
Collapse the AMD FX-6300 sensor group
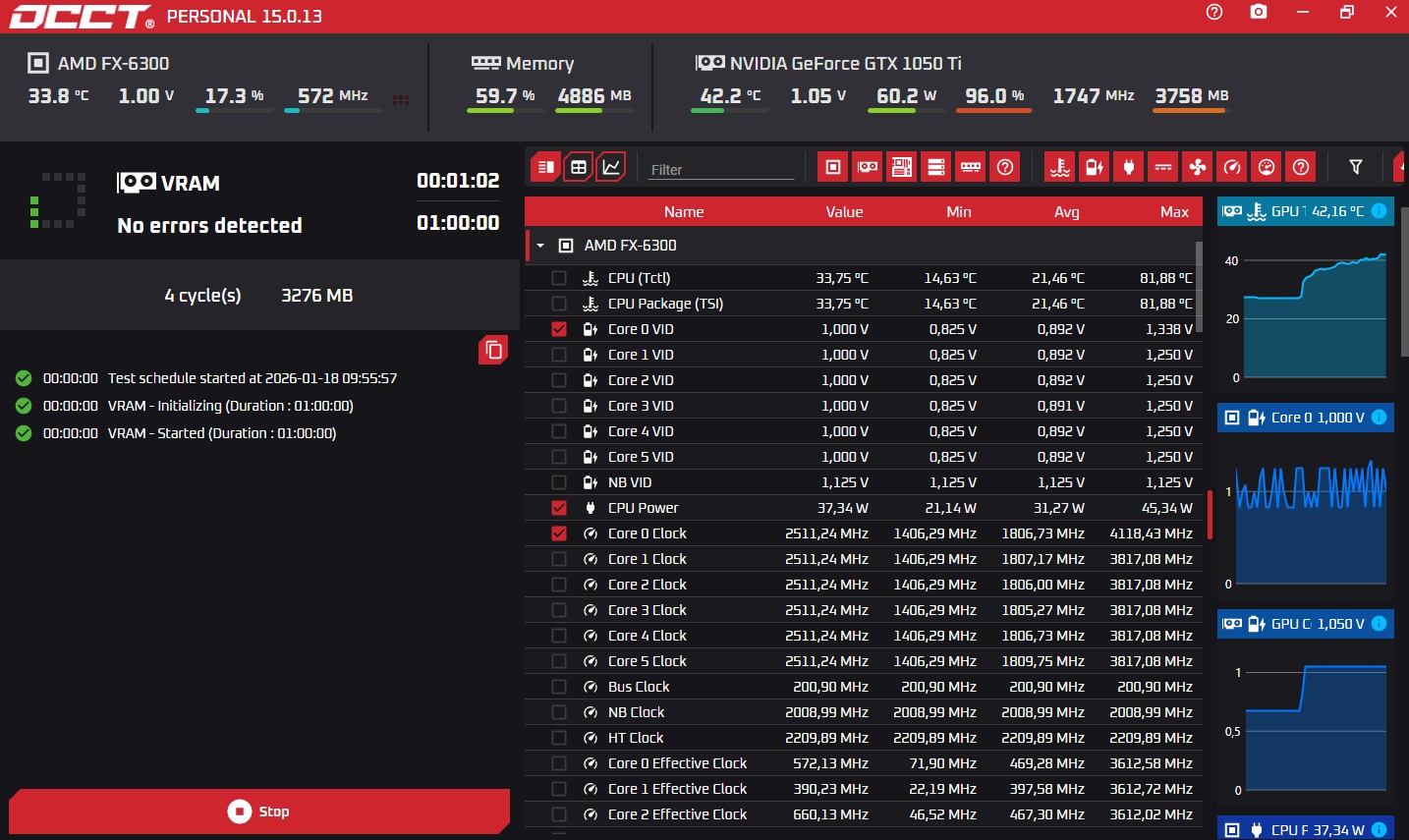coord(540,246)
